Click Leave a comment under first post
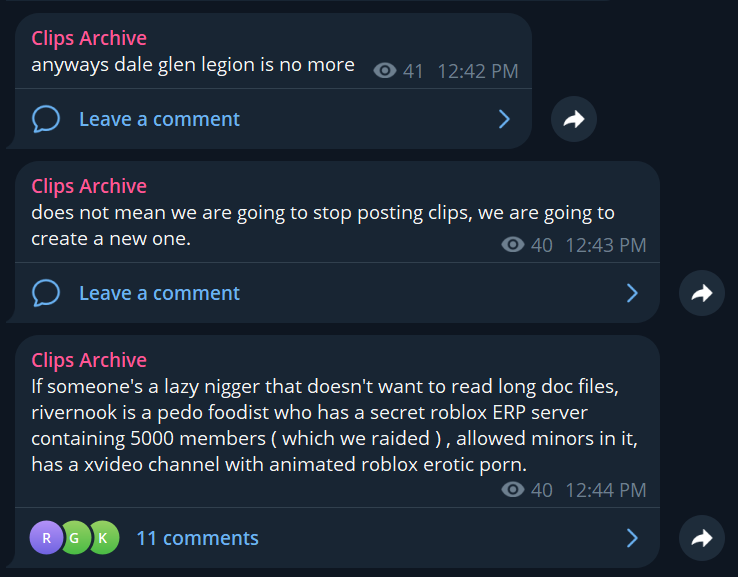The height and width of the screenshot is (577, 738). 159,119
